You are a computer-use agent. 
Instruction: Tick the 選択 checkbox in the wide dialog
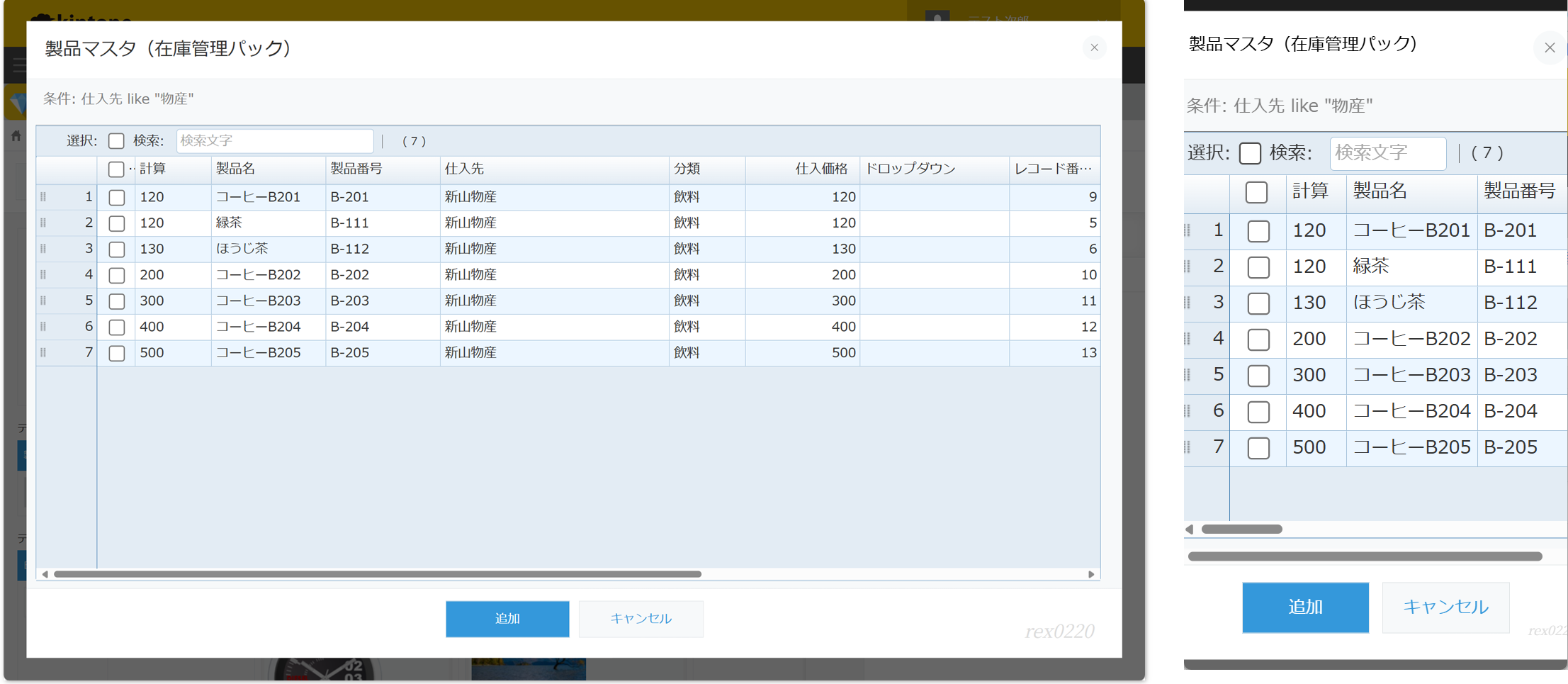[116, 141]
